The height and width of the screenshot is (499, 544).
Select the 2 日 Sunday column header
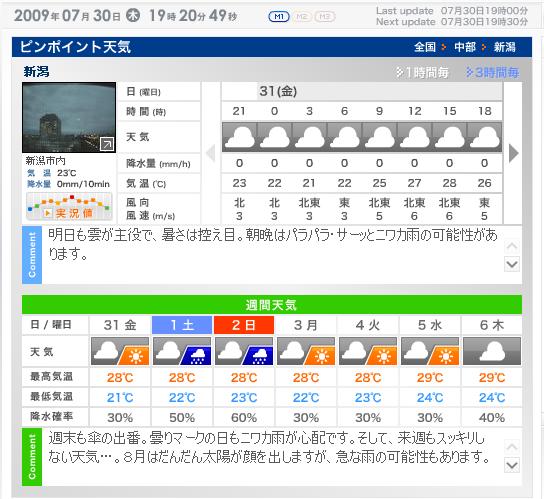[x=244, y=325]
